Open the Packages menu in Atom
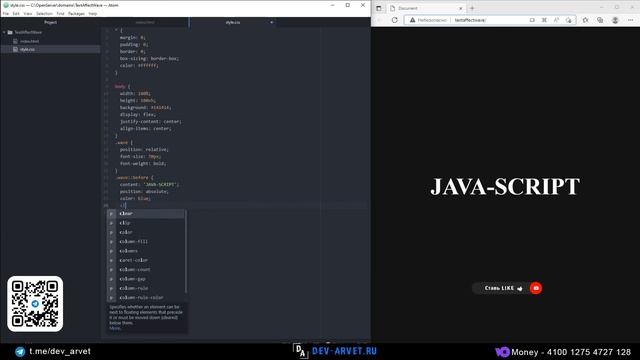The image size is (640, 360). click(x=76, y=13)
